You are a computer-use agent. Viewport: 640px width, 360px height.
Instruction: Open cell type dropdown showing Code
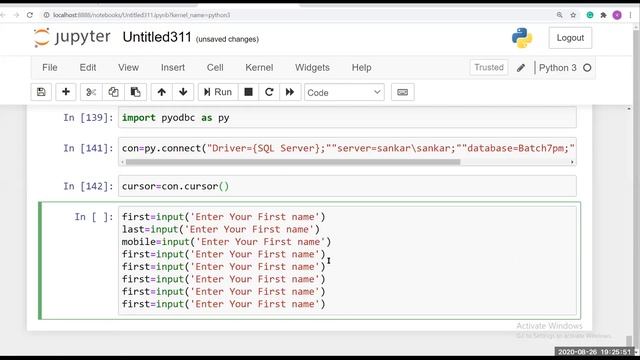344,93
